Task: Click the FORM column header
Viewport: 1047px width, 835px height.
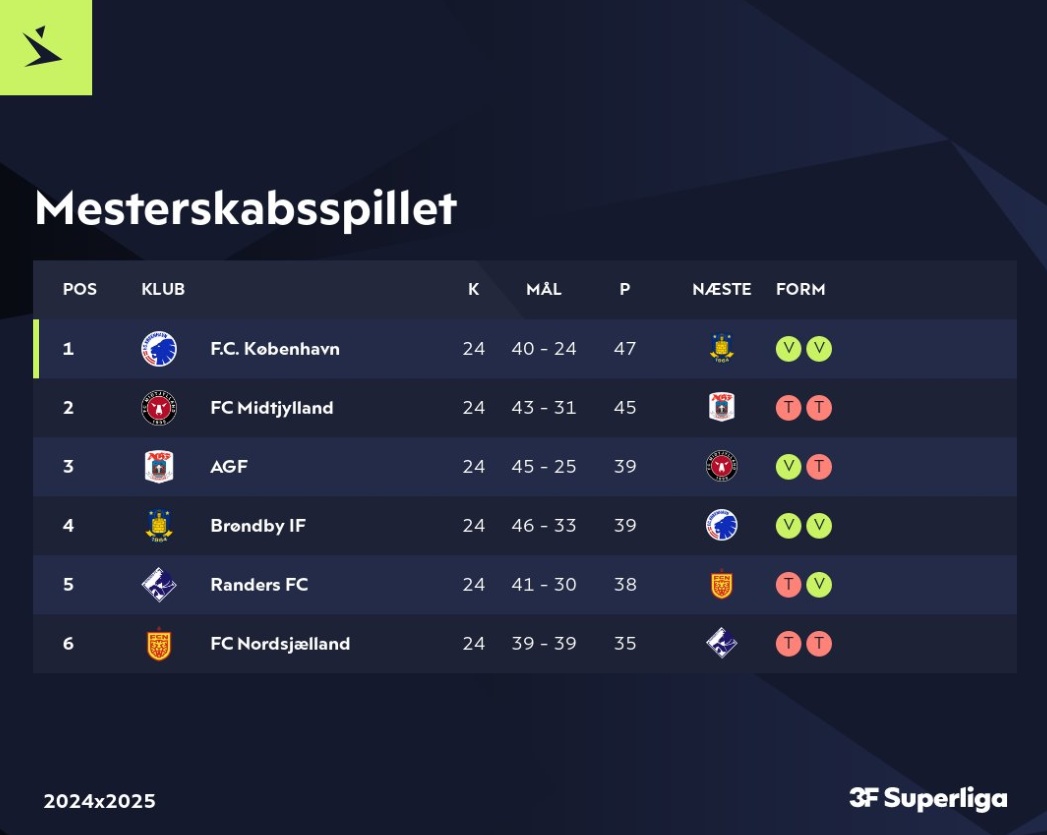Action: coord(800,289)
